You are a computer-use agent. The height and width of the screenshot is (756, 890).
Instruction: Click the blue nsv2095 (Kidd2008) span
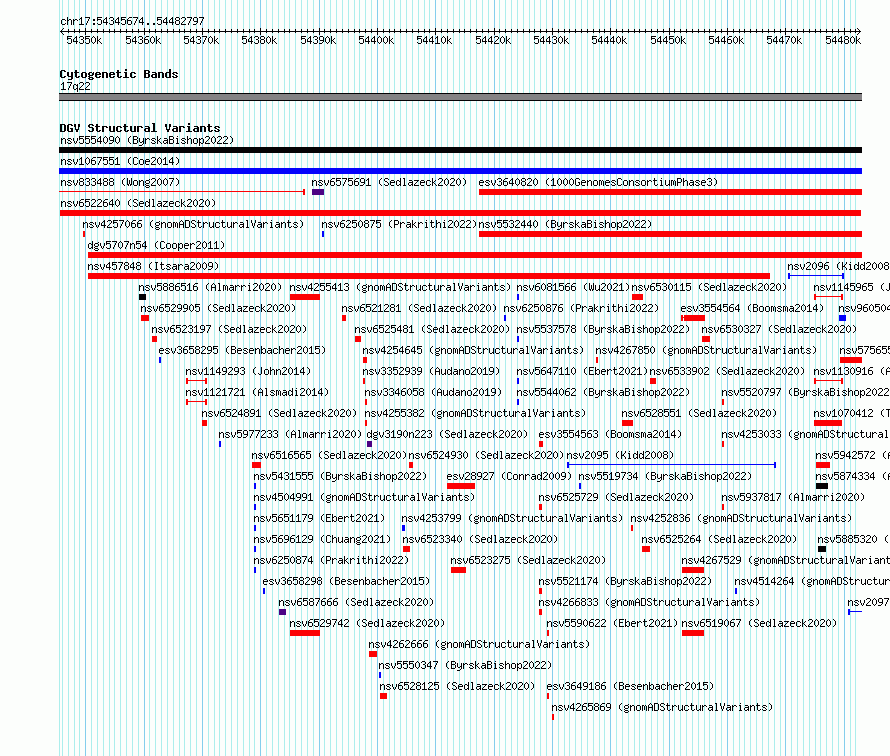tap(671, 465)
